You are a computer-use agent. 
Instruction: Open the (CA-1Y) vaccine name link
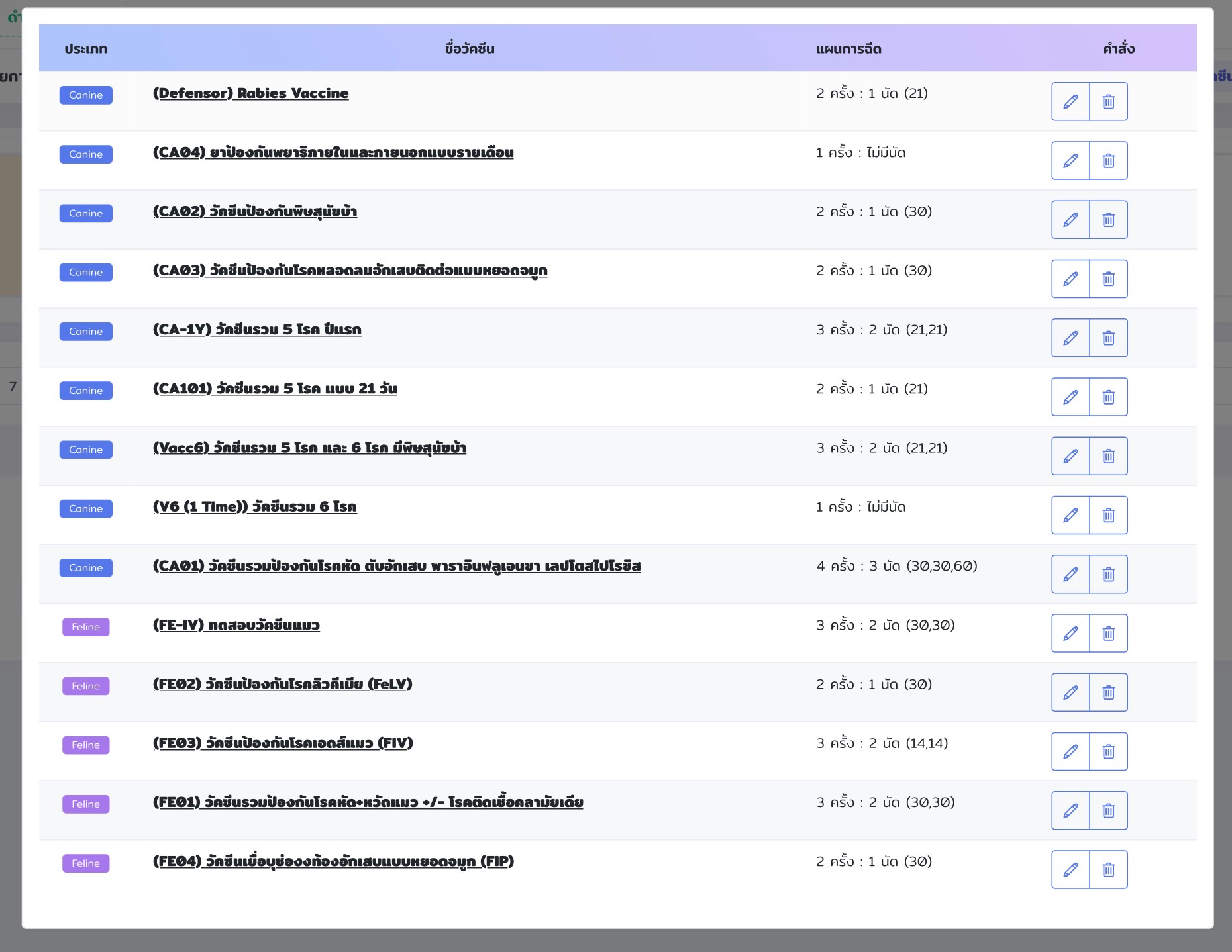tap(257, 330)
